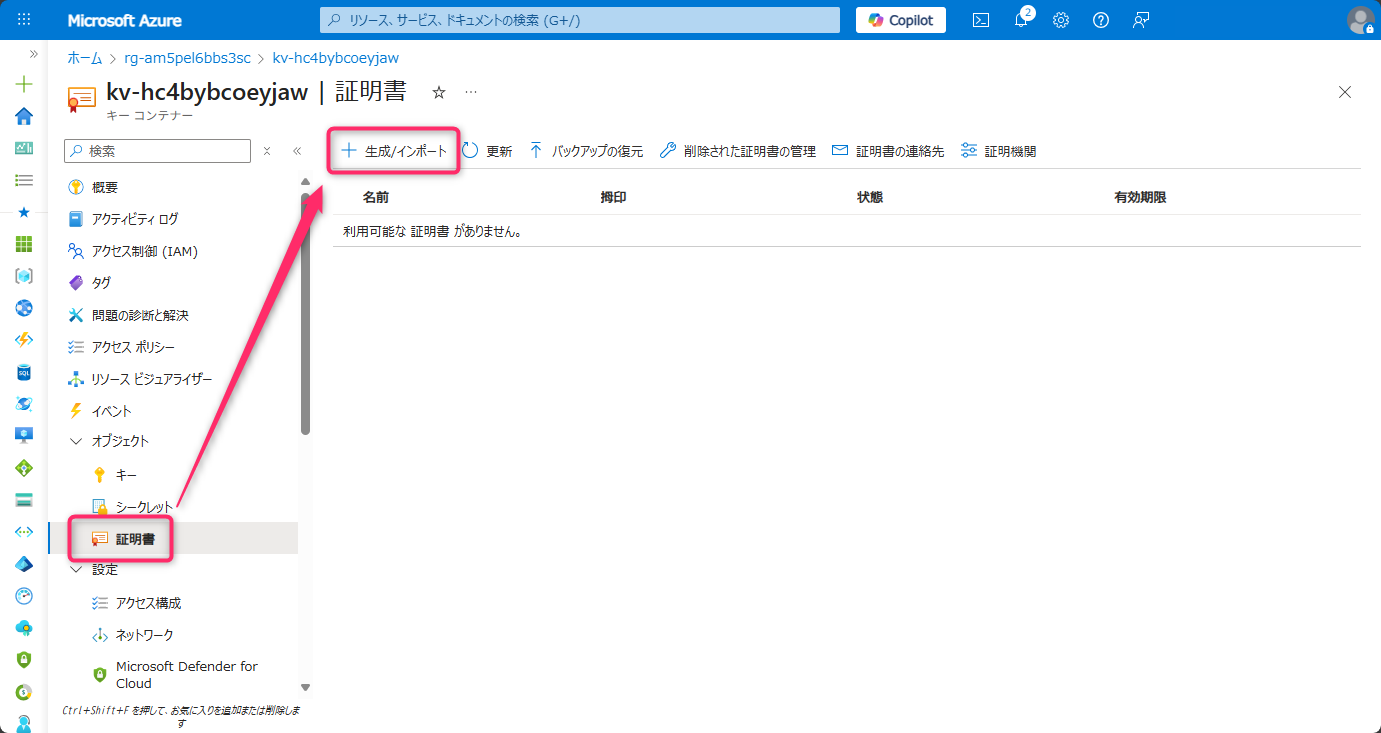Click the help question mark icon
This screenshot has width=1381, height=733.
(1101, 20)
